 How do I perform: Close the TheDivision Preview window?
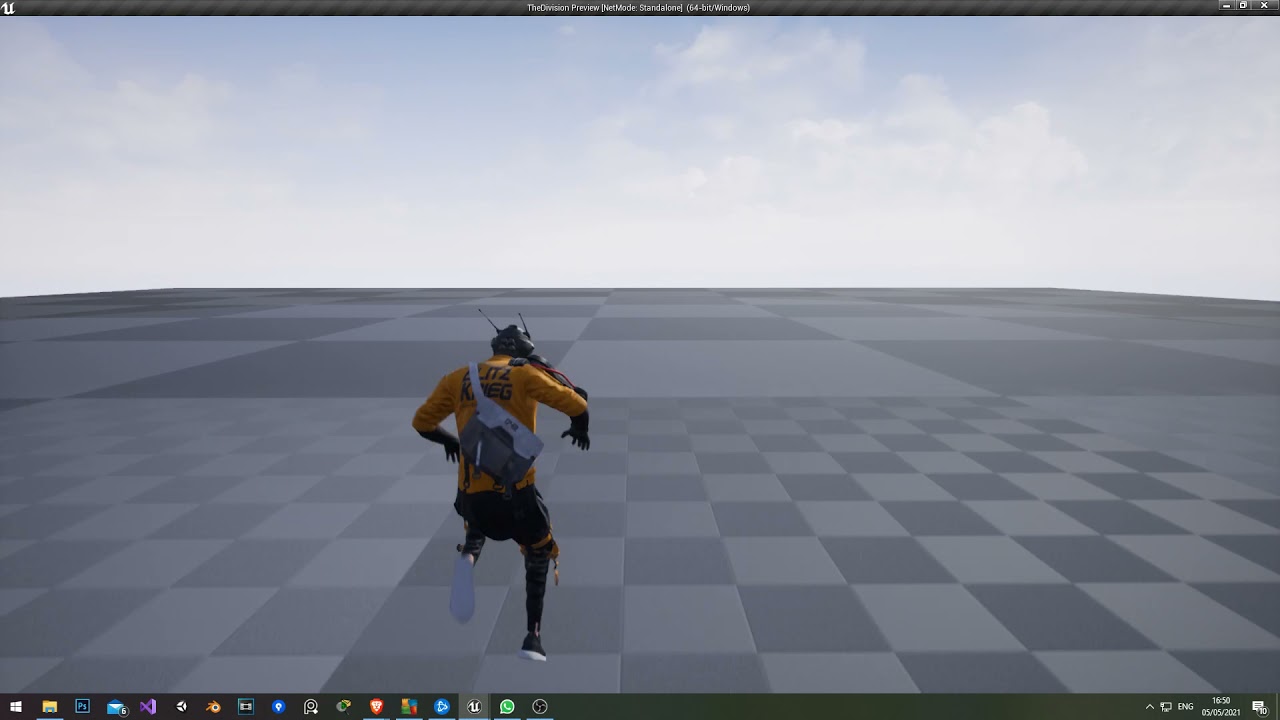(x=1264, y=6)
